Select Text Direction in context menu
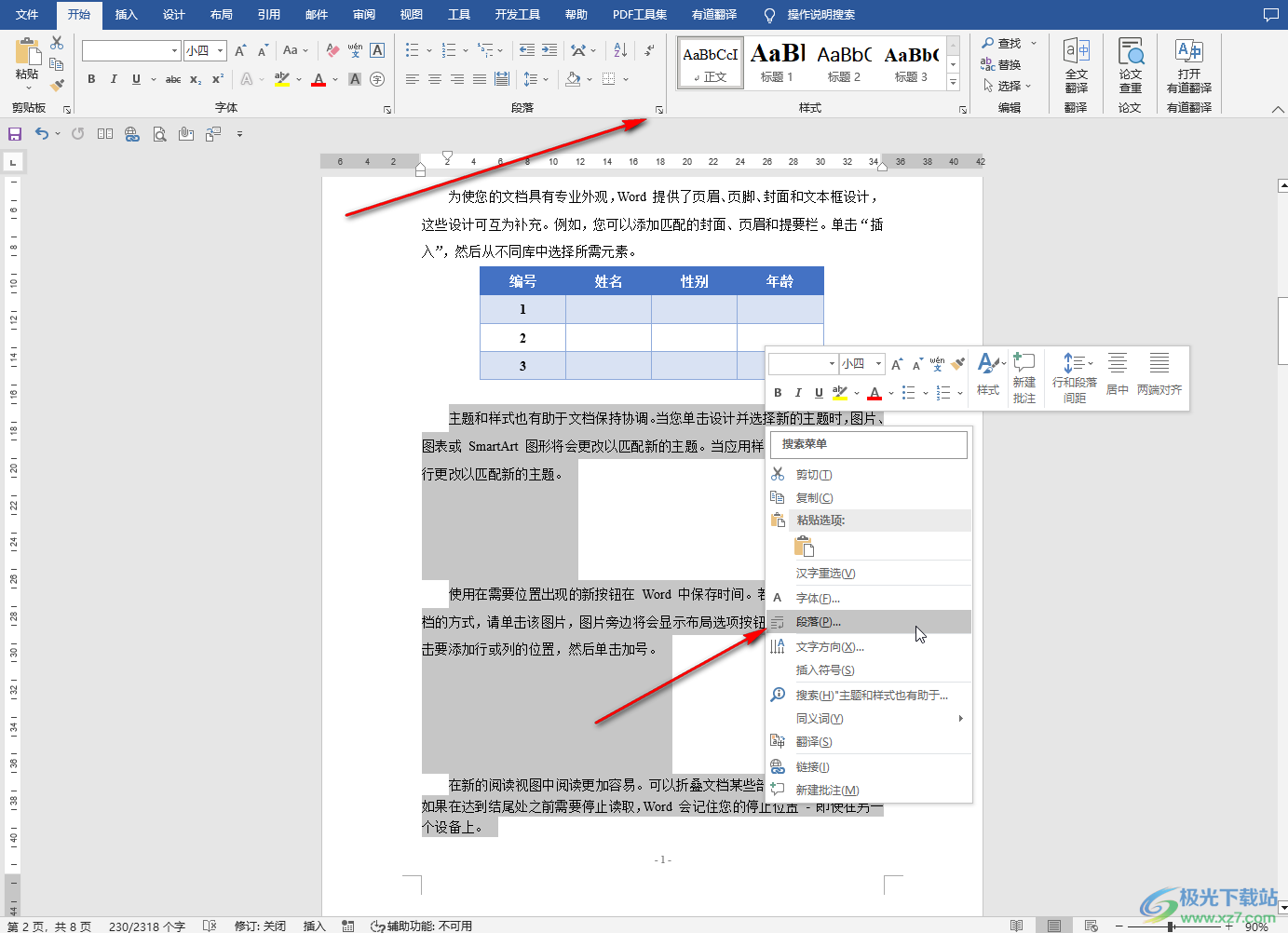Image resolution: width=1288 pixels, height=933 pixels. coord(869,647)
